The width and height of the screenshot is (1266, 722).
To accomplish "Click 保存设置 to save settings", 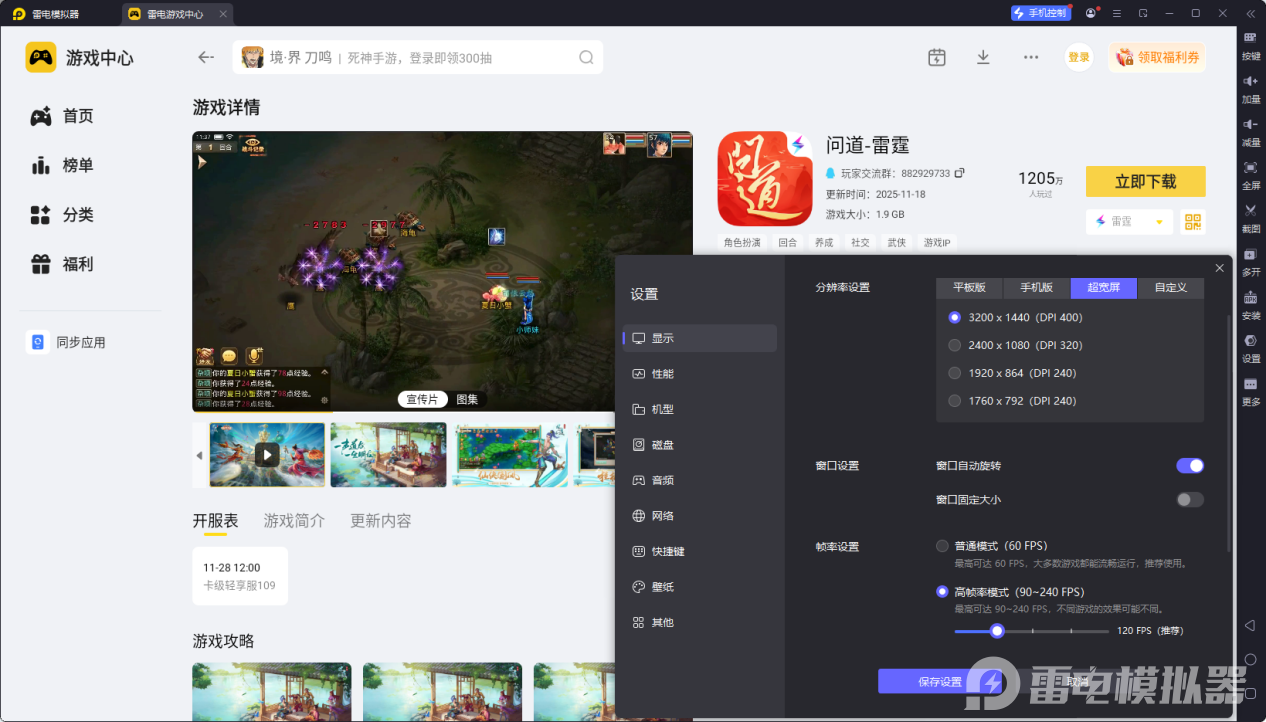I will (x=941, y=680).
